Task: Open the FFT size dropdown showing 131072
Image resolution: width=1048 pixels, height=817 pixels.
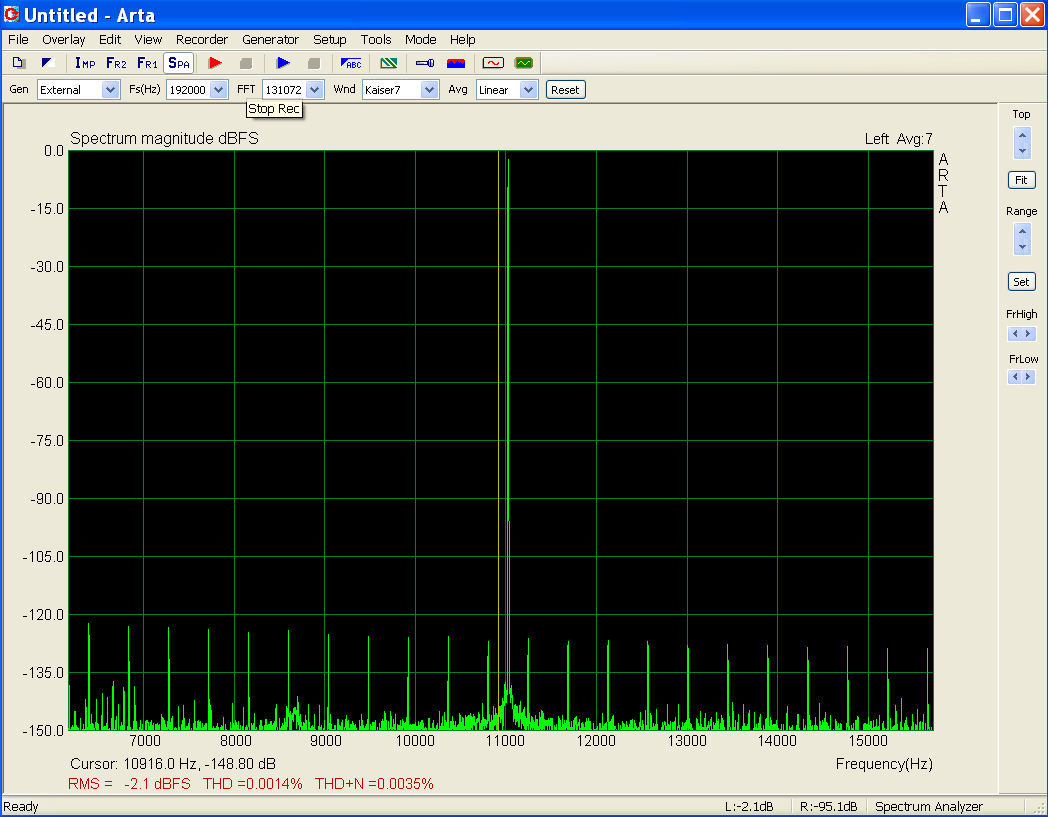Action: click(x=293, y=90)
